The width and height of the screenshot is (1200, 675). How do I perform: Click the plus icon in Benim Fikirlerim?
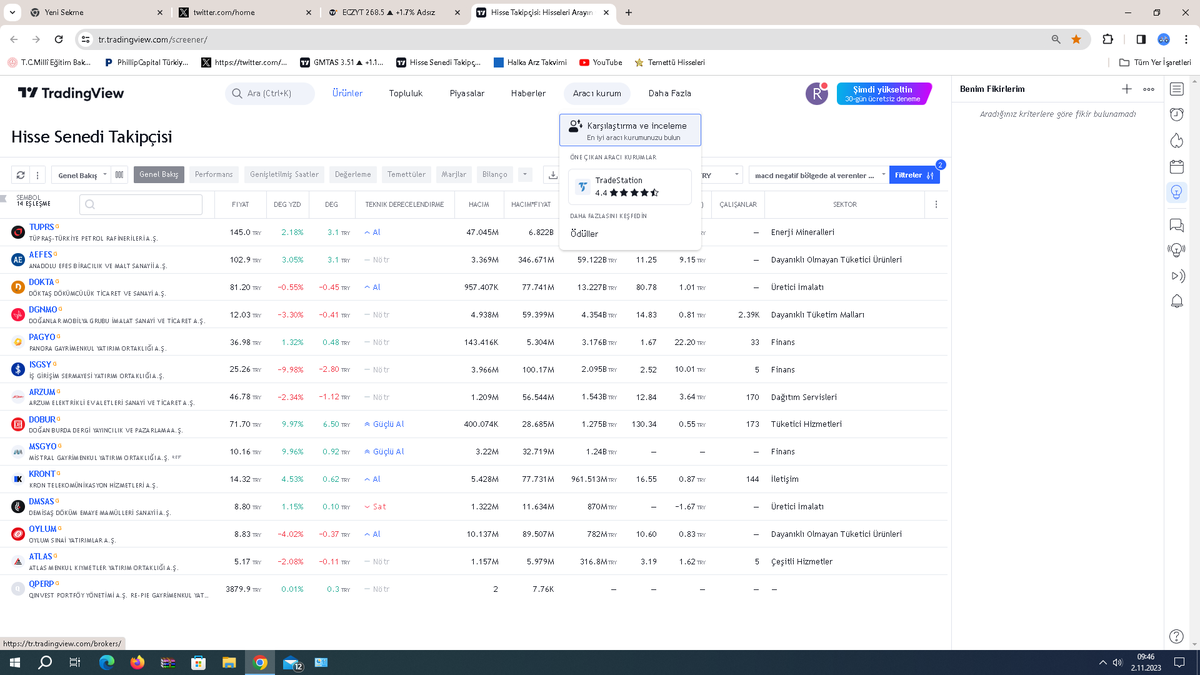1127,89
